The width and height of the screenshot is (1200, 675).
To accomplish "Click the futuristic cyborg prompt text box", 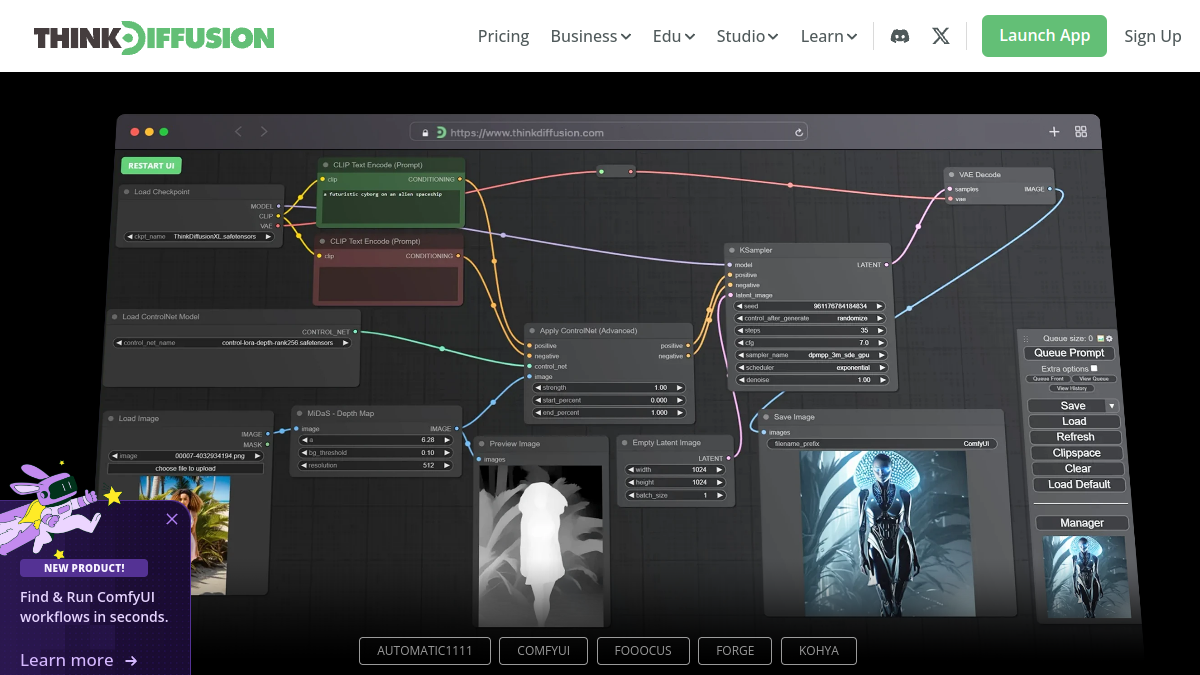I will (391, 206).
